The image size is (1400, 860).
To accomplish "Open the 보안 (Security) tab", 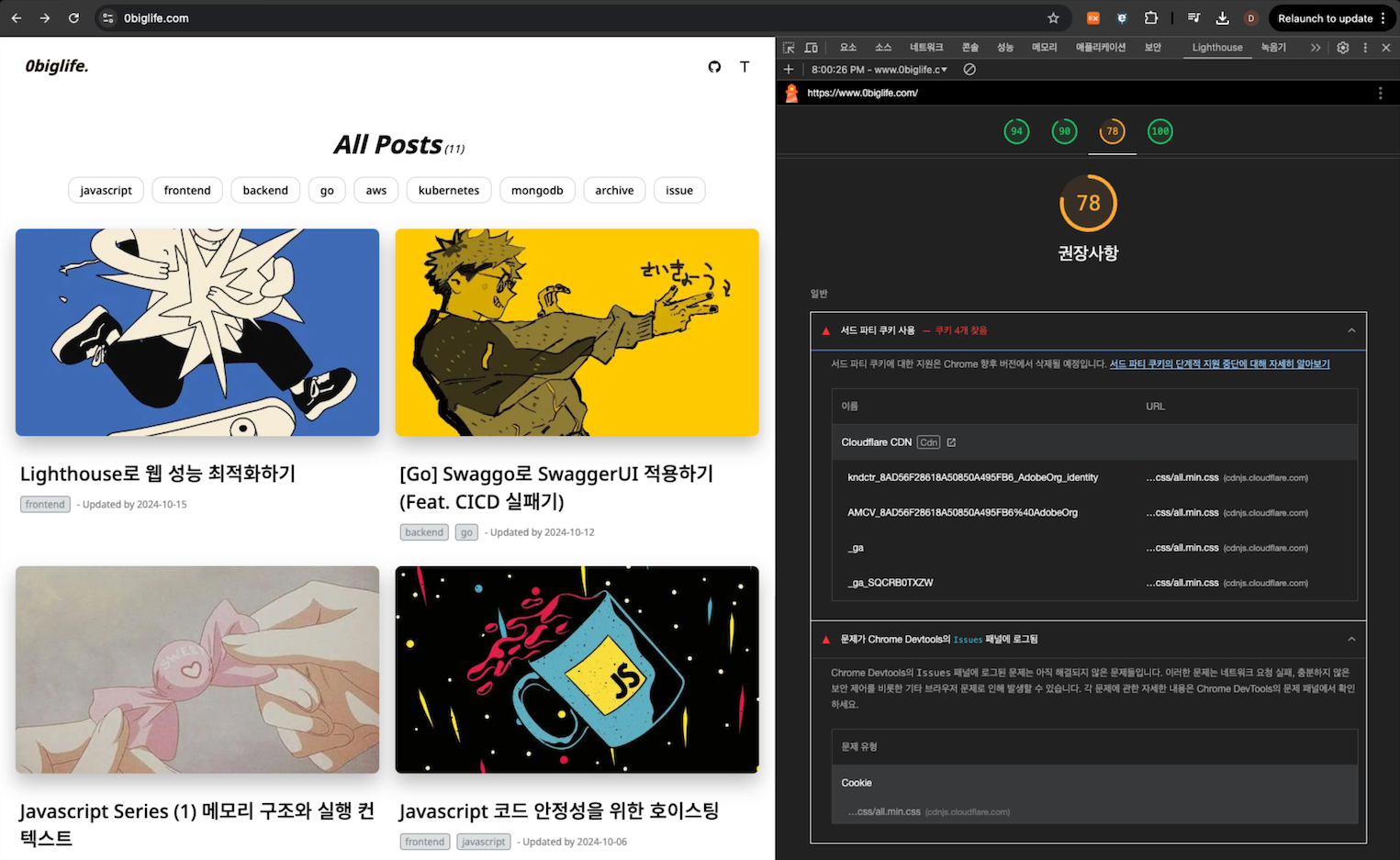I will [x=1153, y=48].
